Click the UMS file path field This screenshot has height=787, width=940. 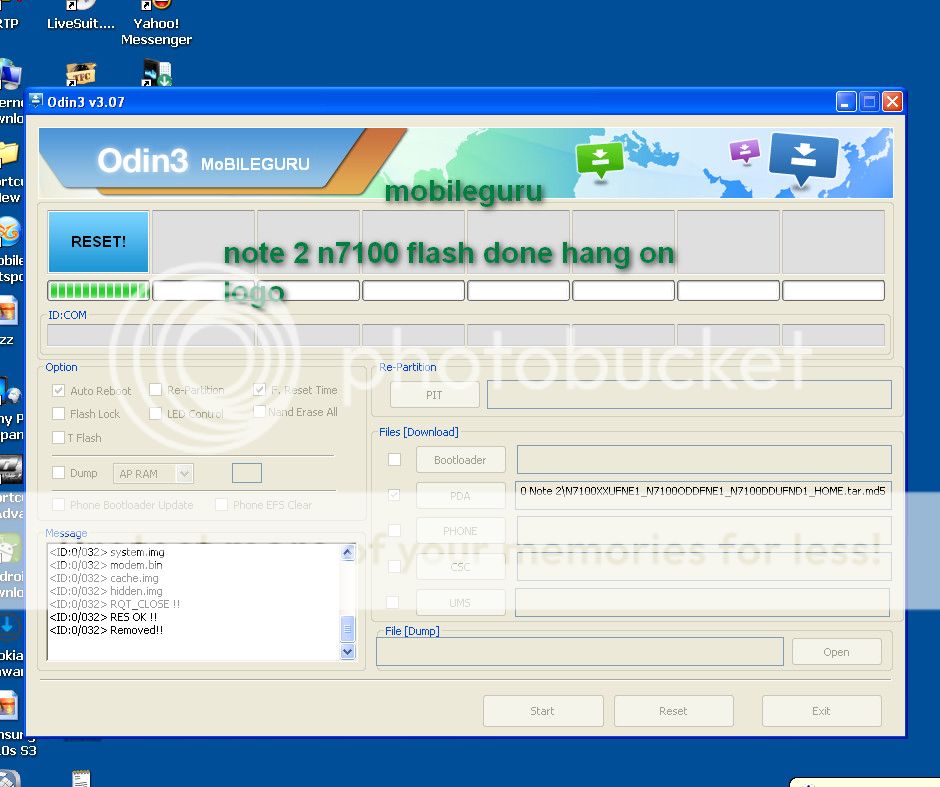coord(702,602)
